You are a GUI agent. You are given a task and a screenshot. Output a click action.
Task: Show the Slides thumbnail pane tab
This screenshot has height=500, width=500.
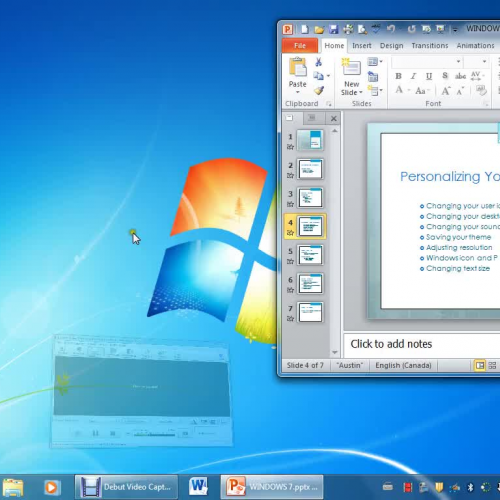point(290,118)
